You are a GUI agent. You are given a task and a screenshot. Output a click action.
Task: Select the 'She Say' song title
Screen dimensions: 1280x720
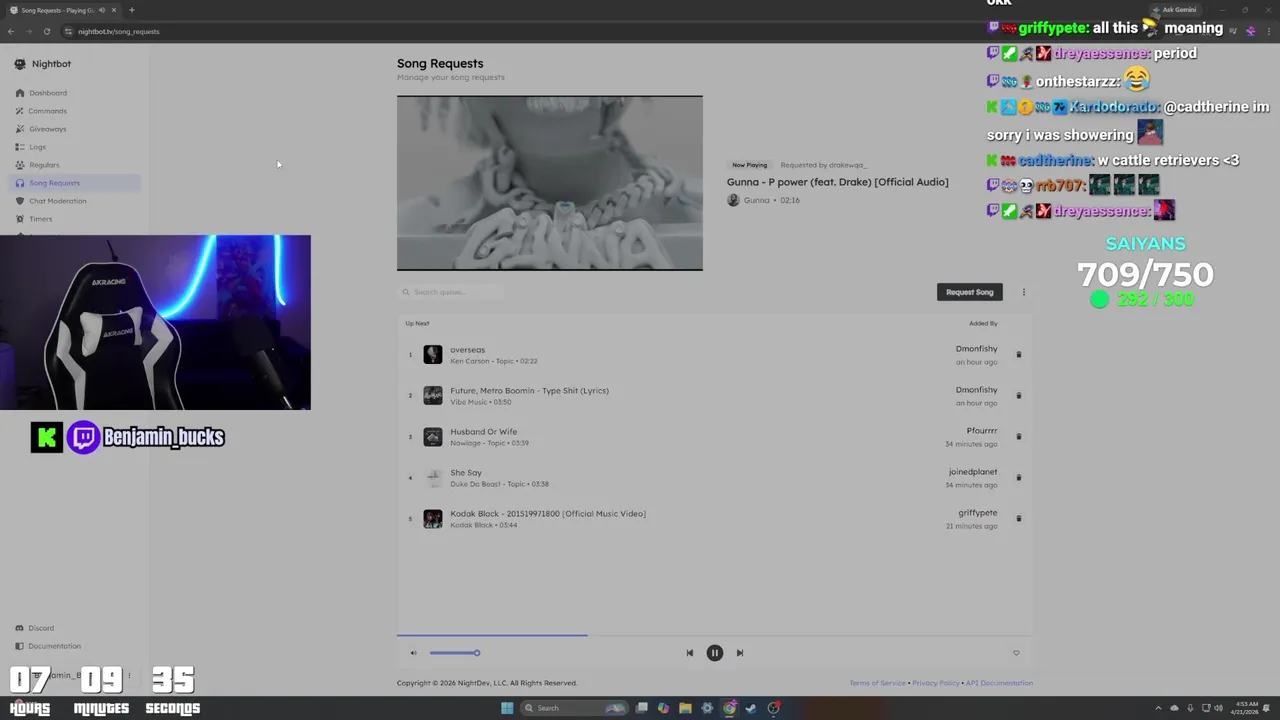pos(466,473)
